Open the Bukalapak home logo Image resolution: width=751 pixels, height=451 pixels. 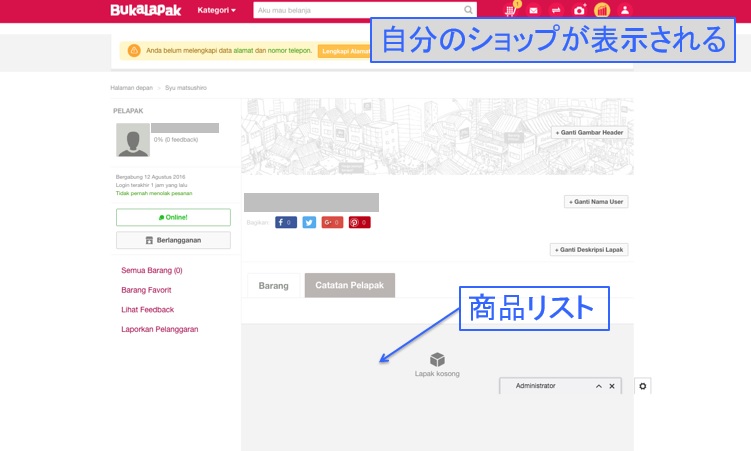pos(146,10)
